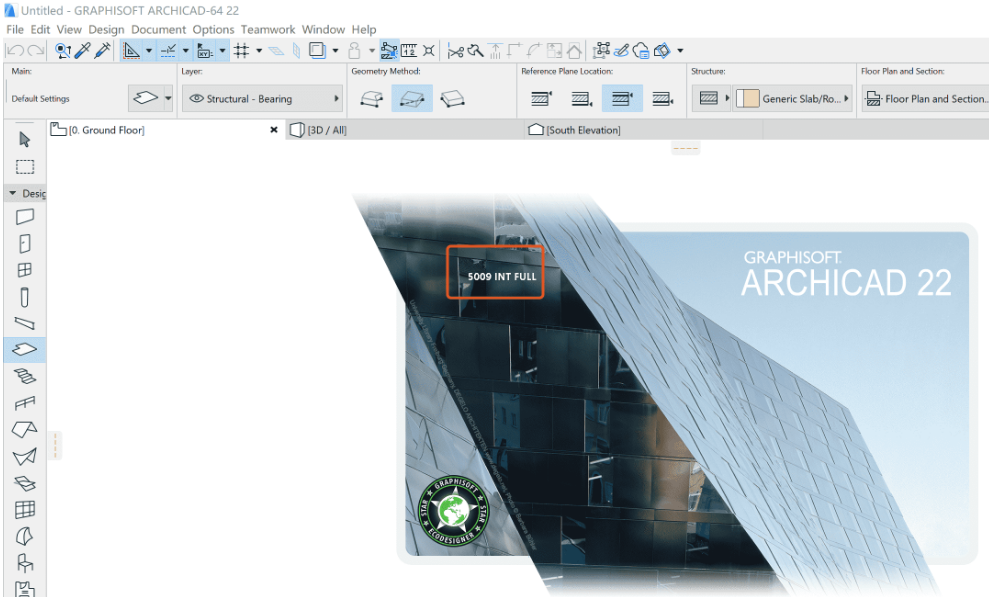Click the Redo arrow icon
989x597 pixels.
click(x=36, y=50)
